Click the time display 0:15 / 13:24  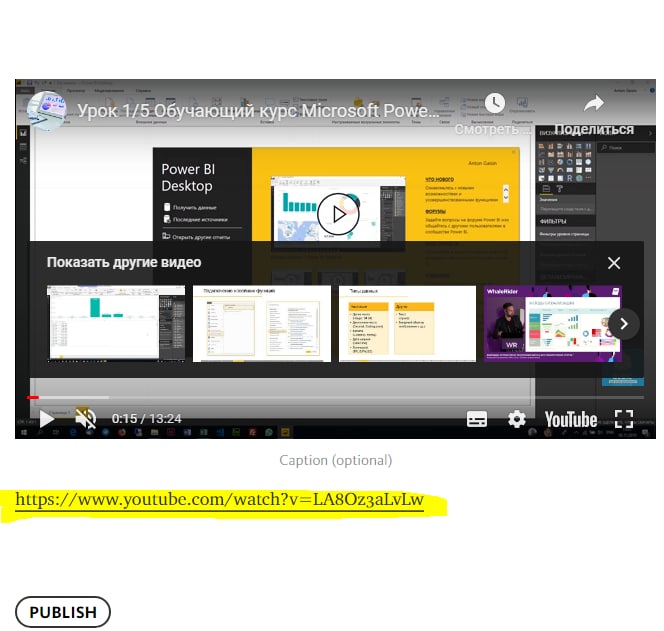click(x=147, y=419)
